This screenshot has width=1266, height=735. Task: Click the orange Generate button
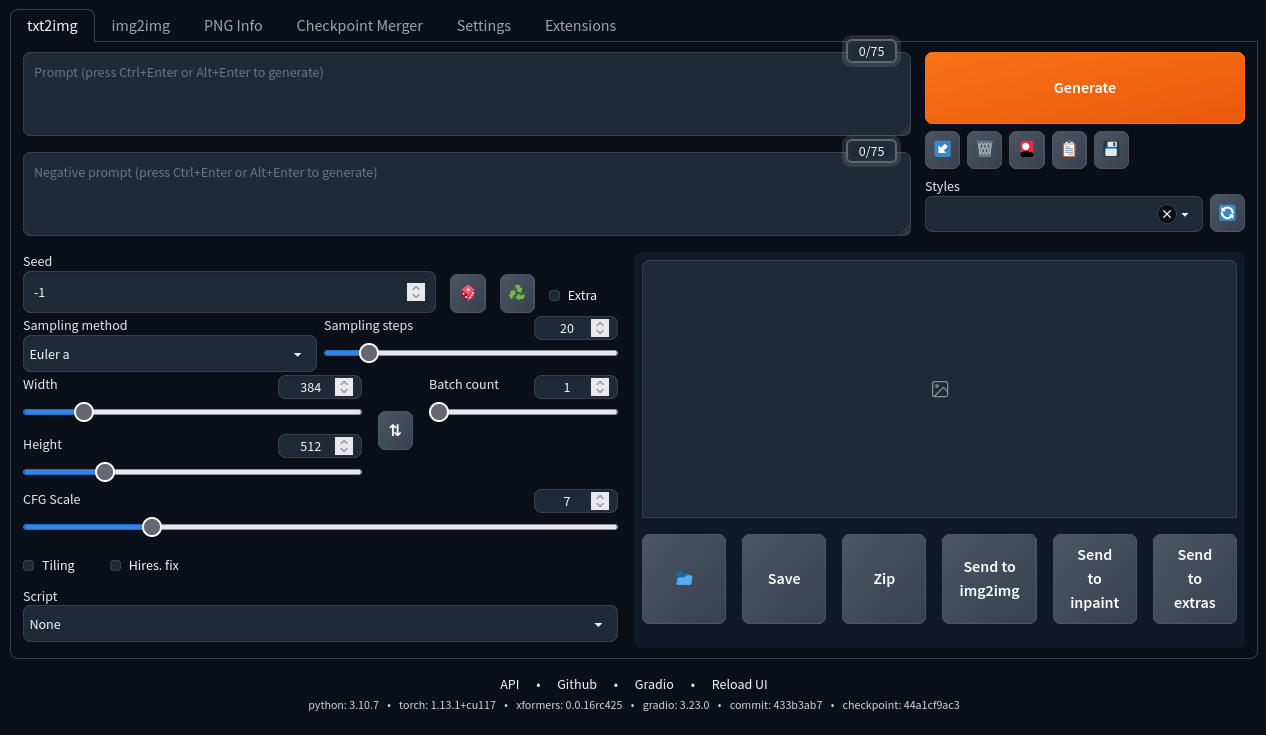1085,88
